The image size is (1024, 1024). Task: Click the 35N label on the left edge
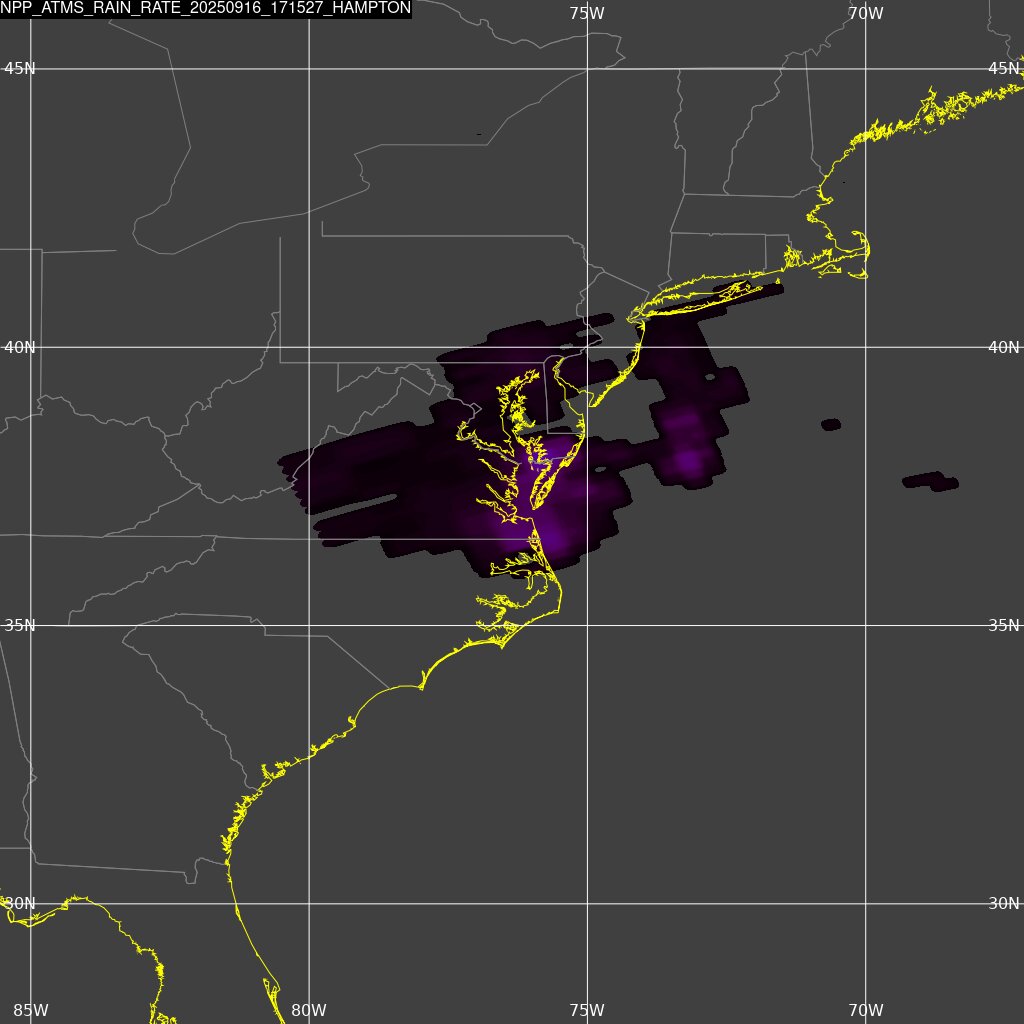tap(20, 626)
